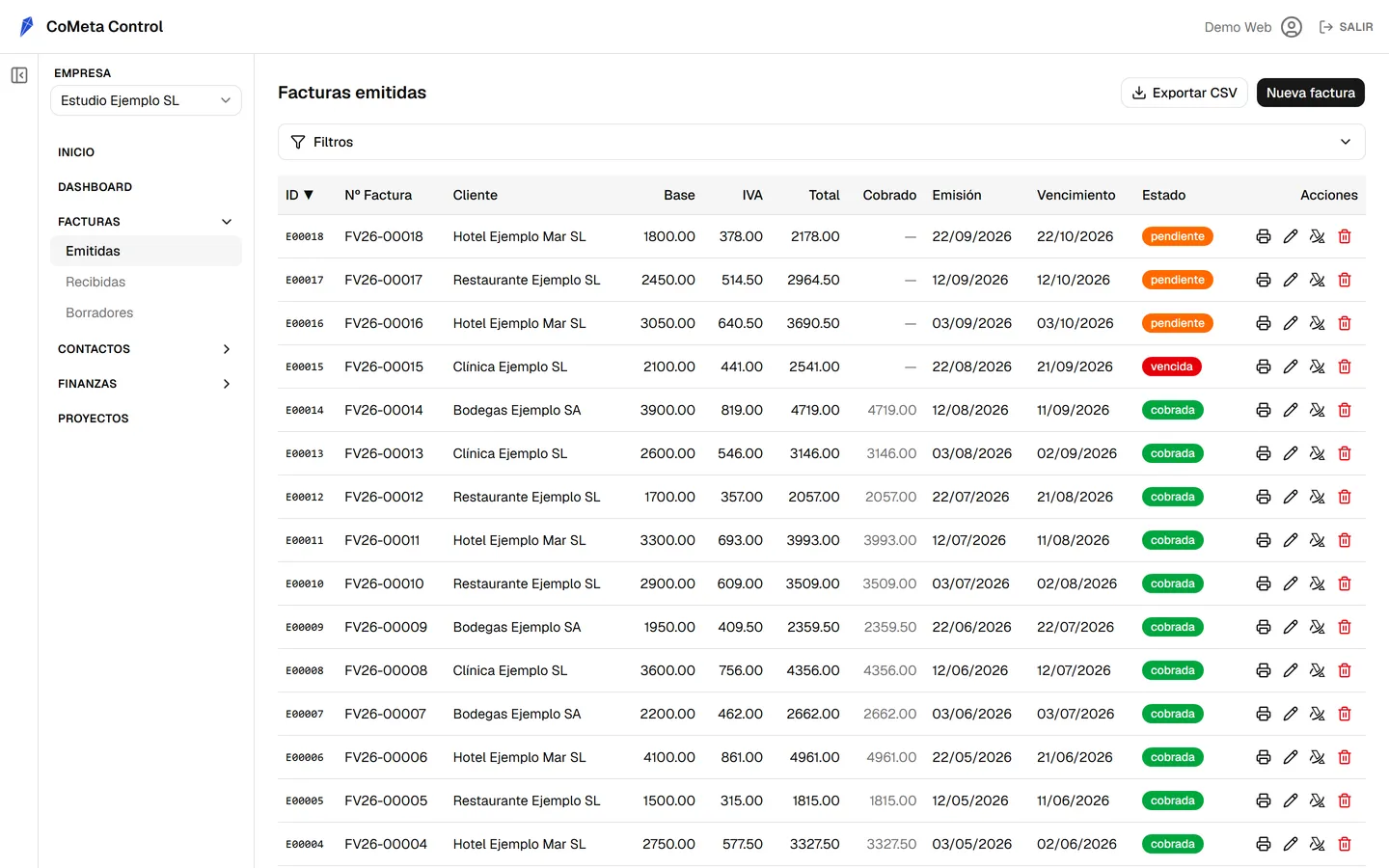Click the Exportar CSV button
The image size is (1389, 868).
click(x=1185, y=93)
